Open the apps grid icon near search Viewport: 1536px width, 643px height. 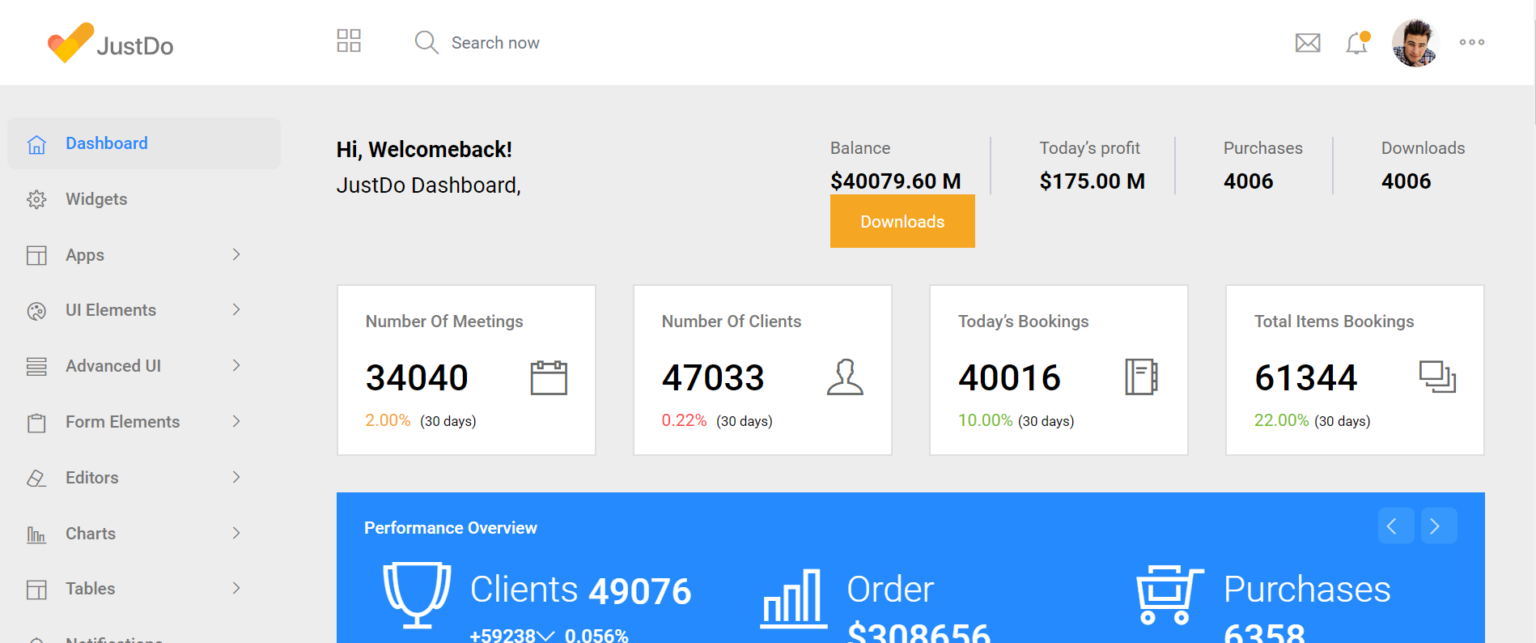point(348,40)
